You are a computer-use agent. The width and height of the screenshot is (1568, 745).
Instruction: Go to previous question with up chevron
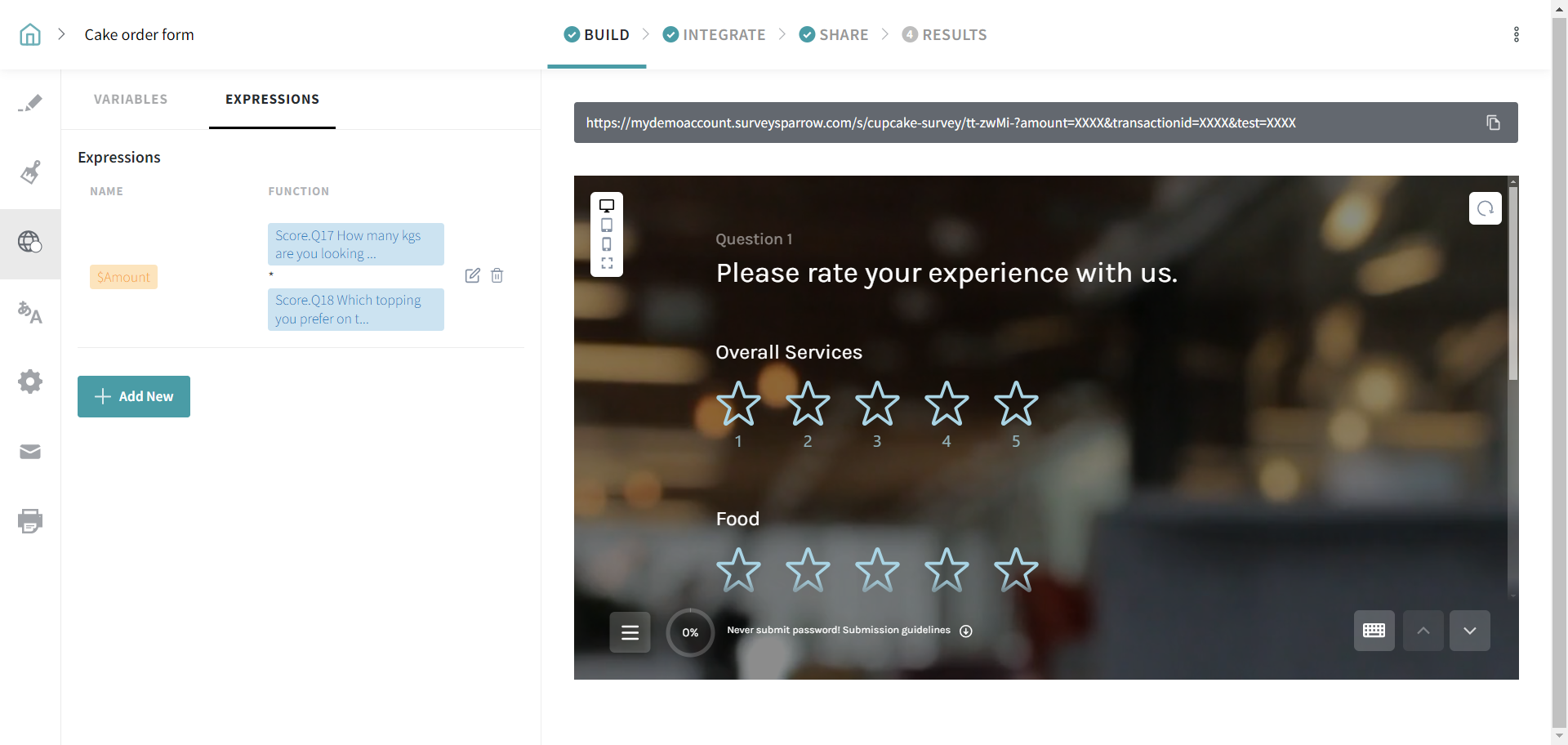[1423, 631]
